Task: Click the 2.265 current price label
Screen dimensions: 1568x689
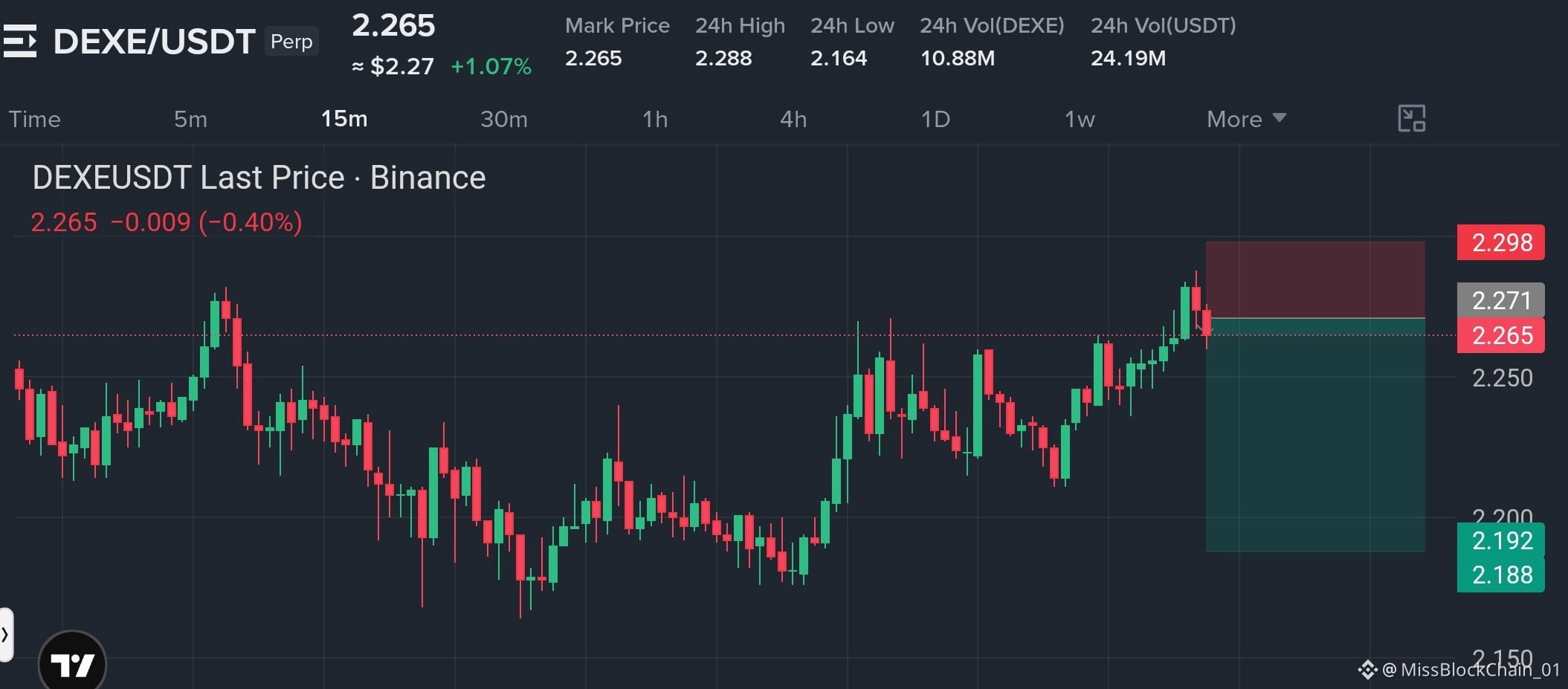Action: [1501, 335]
